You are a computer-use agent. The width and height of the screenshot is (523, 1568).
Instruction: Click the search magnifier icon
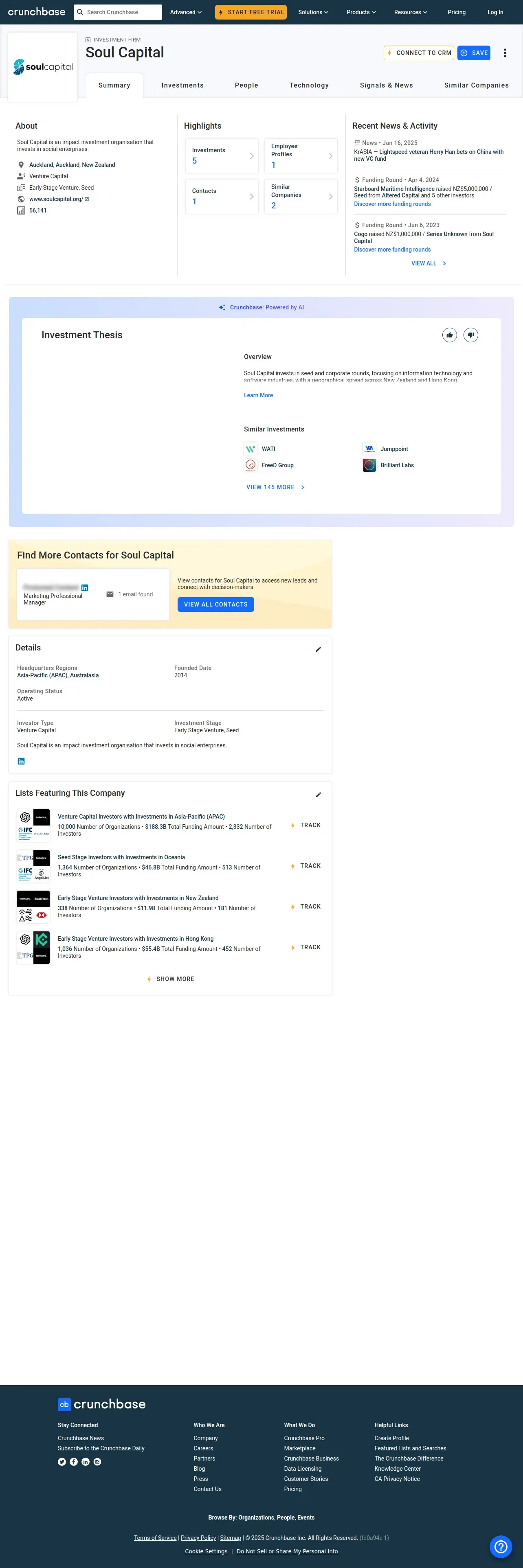[80, 12]
